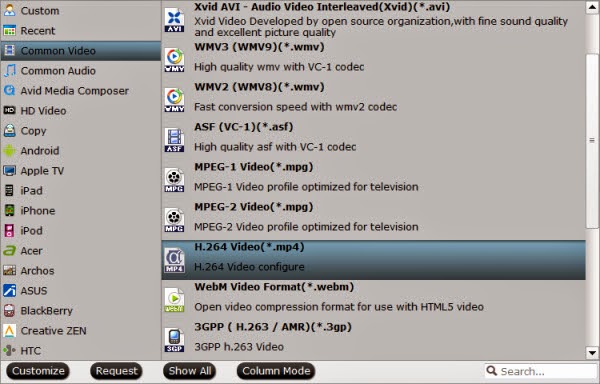Viewport: 600px width, 384px height.
Task: Click the Avid Media Composer icon
Action: (10, 91)
